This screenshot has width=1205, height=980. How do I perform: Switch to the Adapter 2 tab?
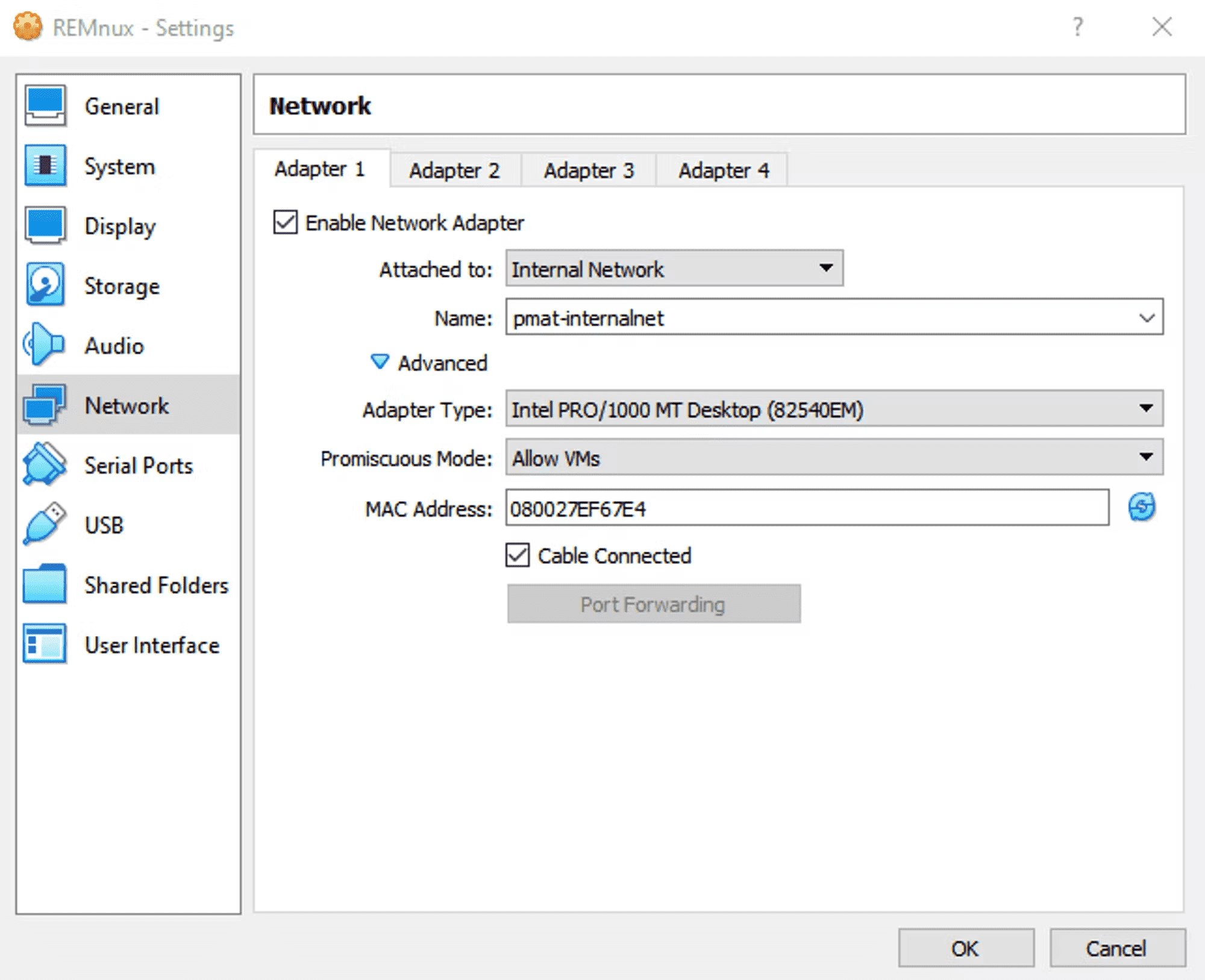click(x=455, y=170)
